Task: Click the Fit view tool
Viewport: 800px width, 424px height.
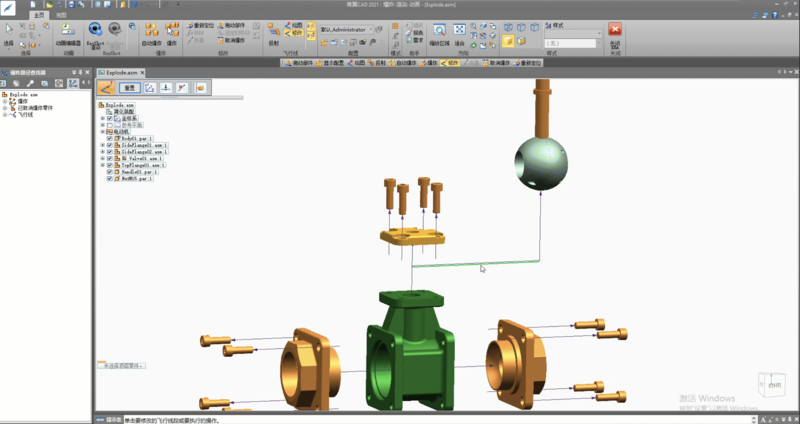Action: click(x=459, y=34)
